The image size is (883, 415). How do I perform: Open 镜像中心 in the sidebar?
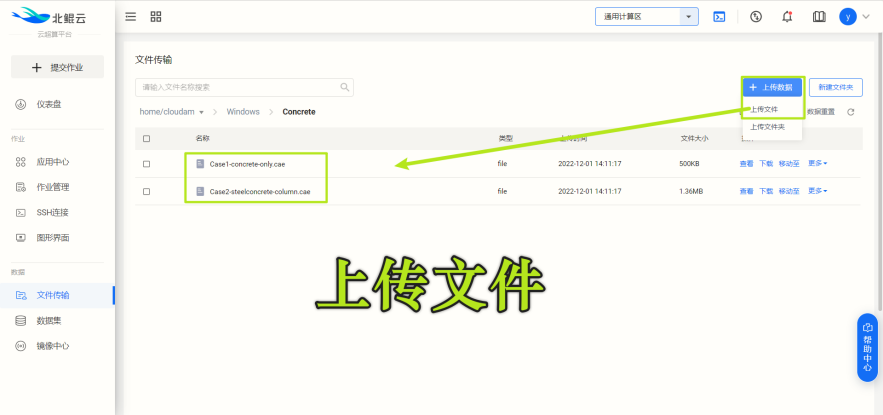(x=53, y=346)
